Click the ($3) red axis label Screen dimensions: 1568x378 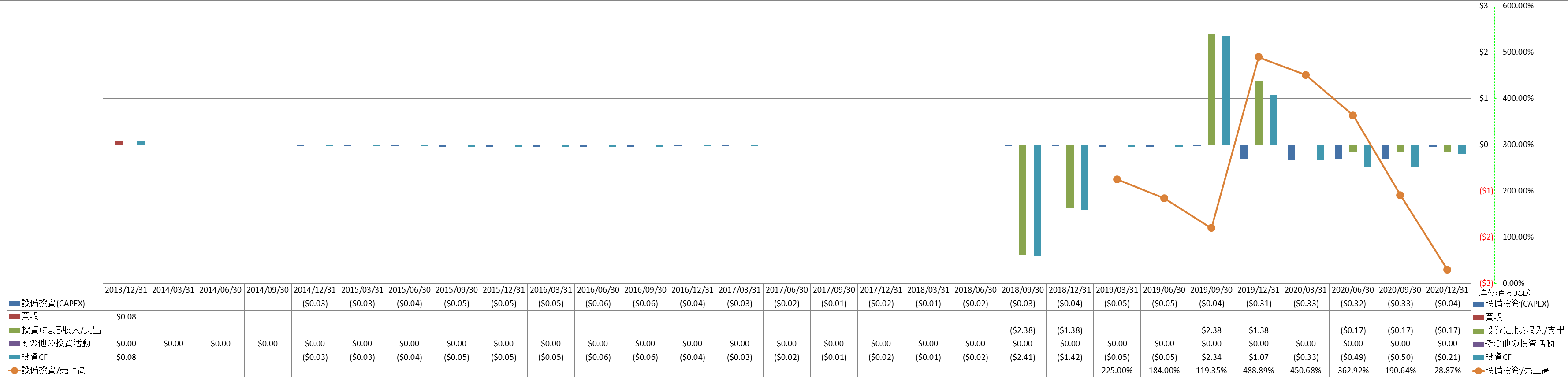tap(1486, 283)
